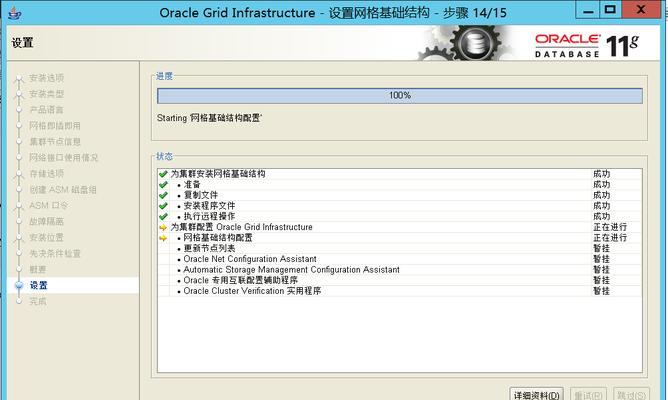Select the 安装位置 step in sidebar
668x400 pixels.
(x=46, y=237)
